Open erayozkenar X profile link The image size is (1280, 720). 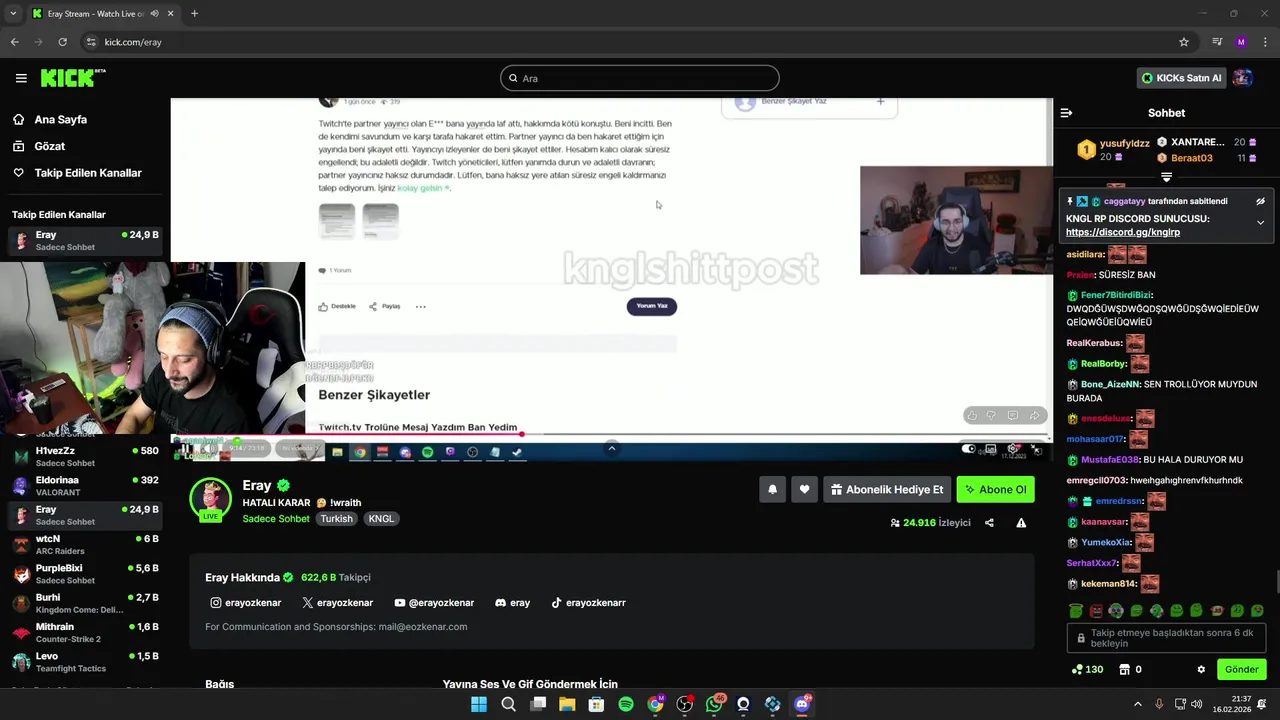click(338, 603)
